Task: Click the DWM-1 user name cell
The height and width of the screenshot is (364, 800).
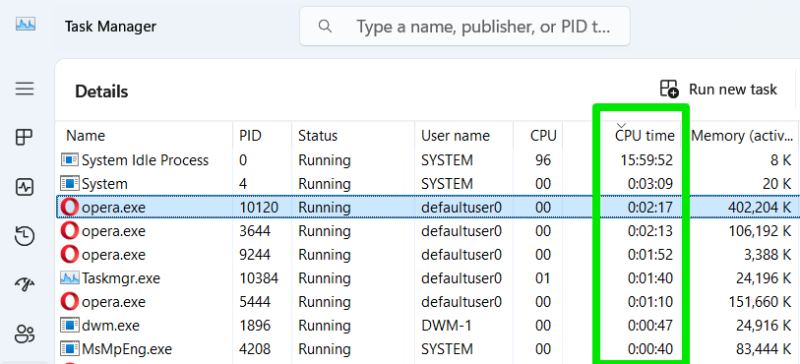Action: pyautogui.click(x=445, y=325)
